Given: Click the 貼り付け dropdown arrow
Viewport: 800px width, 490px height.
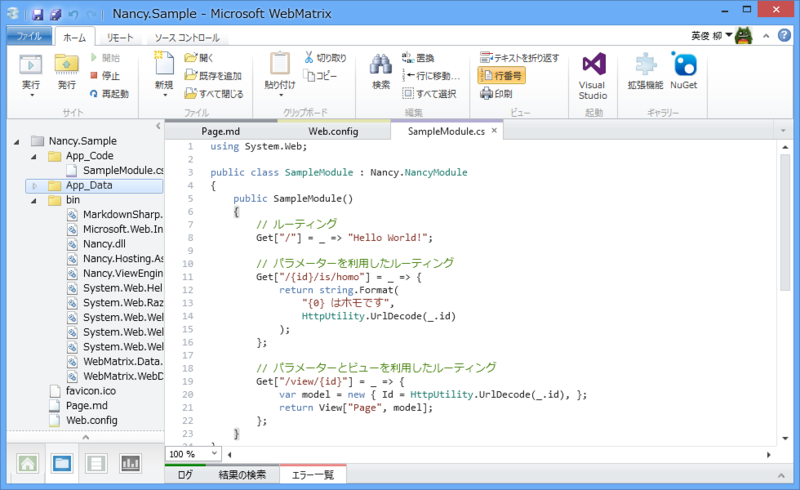Looking at the screenshot, I should (x=280, y=95).
